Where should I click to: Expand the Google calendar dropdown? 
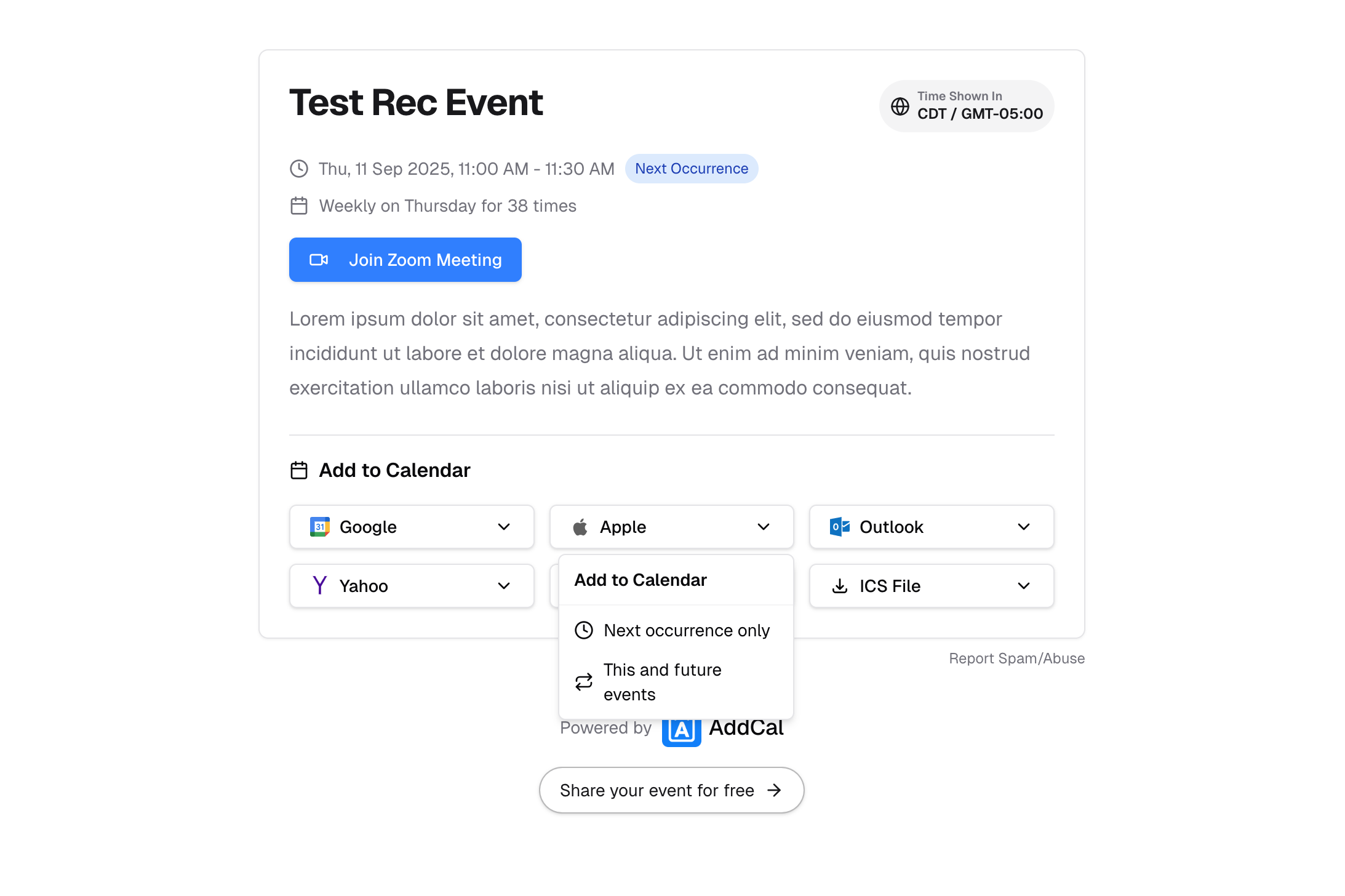[503, 527]
